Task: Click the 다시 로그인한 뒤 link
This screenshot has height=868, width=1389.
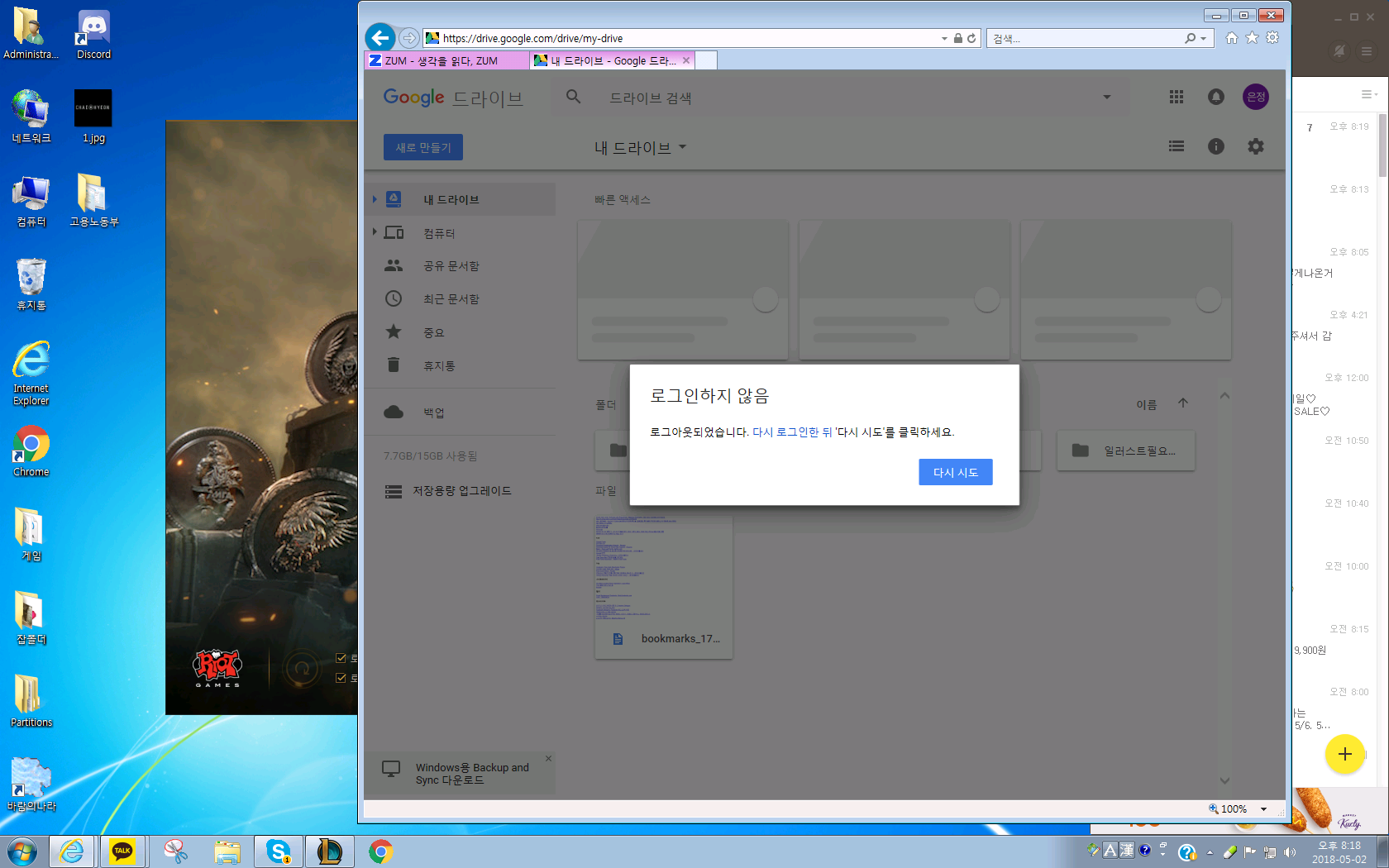Action: click(x=791, y=432)
